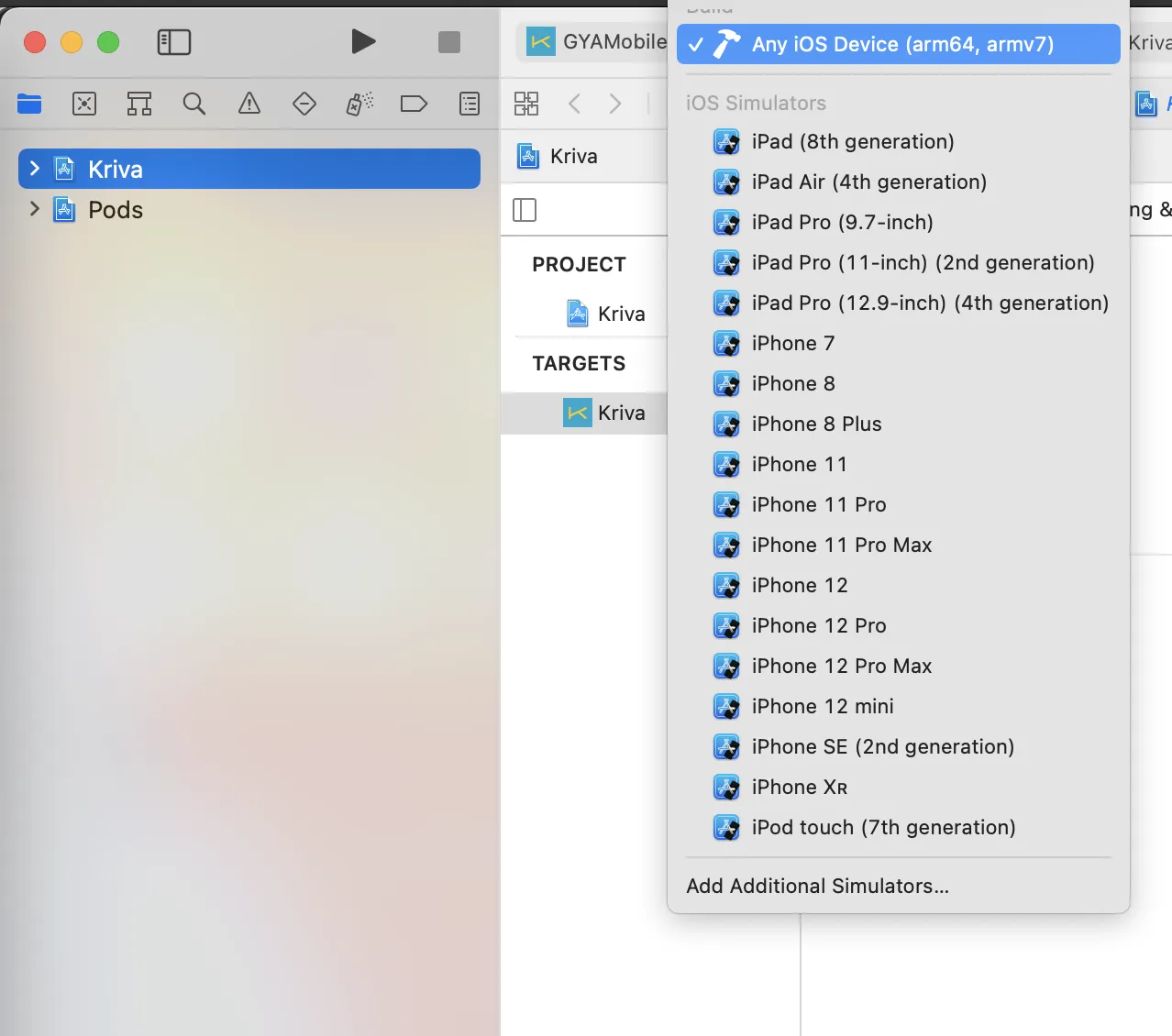This screenshot has height=1036, width=1172.
Task: Select the iPhone 11 Pro Max simulator
Action: tap(899, 545)
